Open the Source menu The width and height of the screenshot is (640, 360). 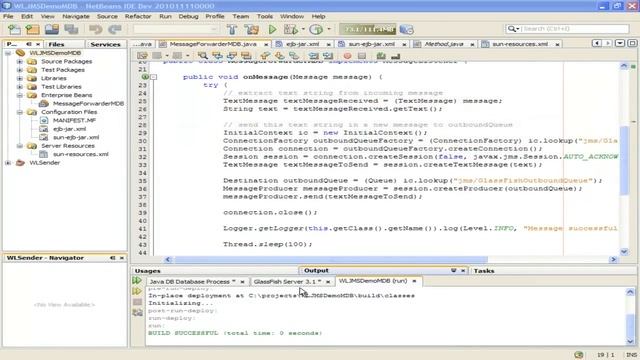pos(107,16)
